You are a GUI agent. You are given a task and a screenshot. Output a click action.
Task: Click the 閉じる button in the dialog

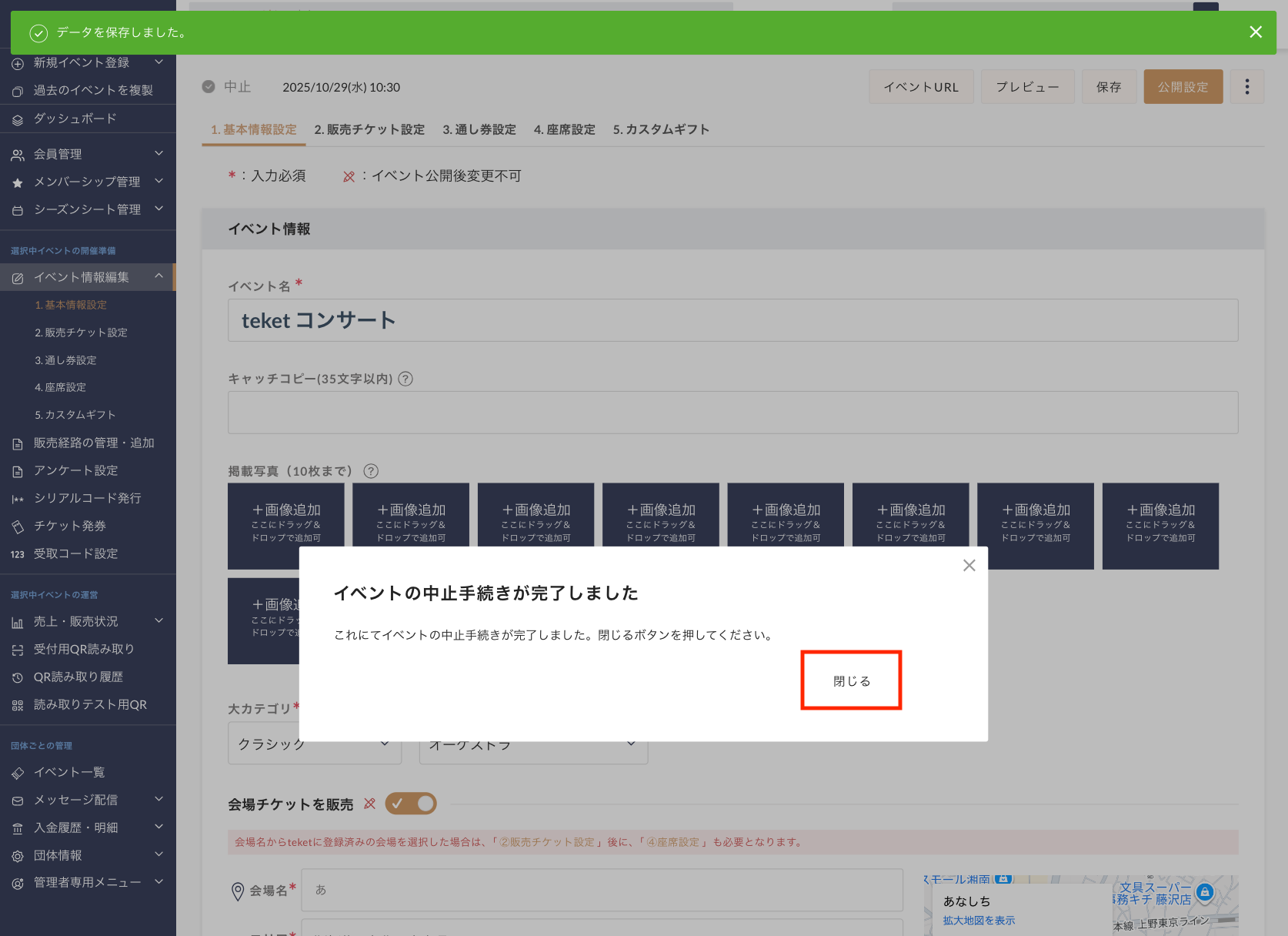click(851, 680)
